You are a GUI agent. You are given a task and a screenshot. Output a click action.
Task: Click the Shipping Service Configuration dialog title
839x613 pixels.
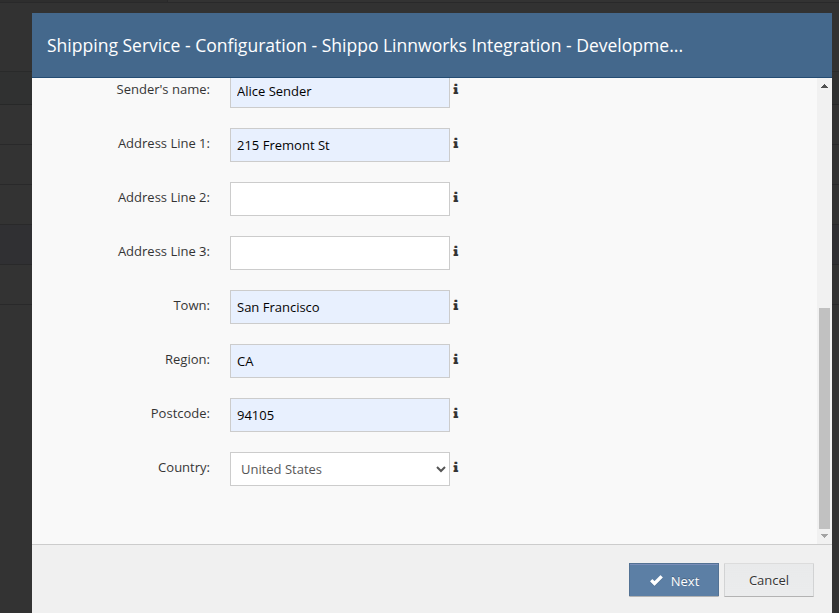tap(365, 45)
